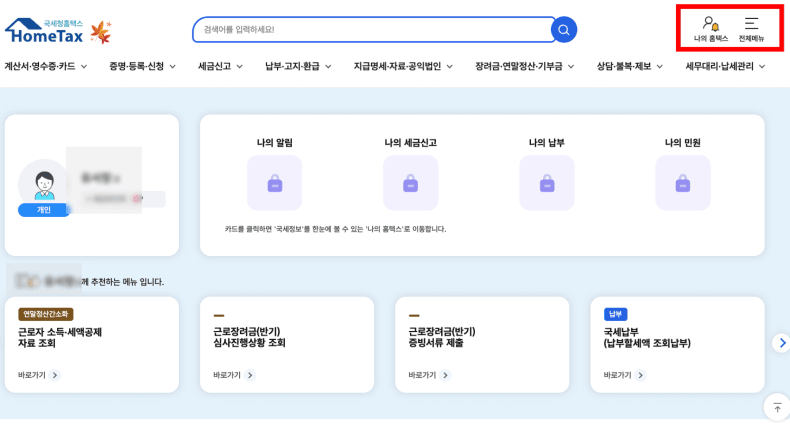Open 근로장려금(반기) 심사진행상황 조회 title

pyautogui.click(x=249, y=337)
